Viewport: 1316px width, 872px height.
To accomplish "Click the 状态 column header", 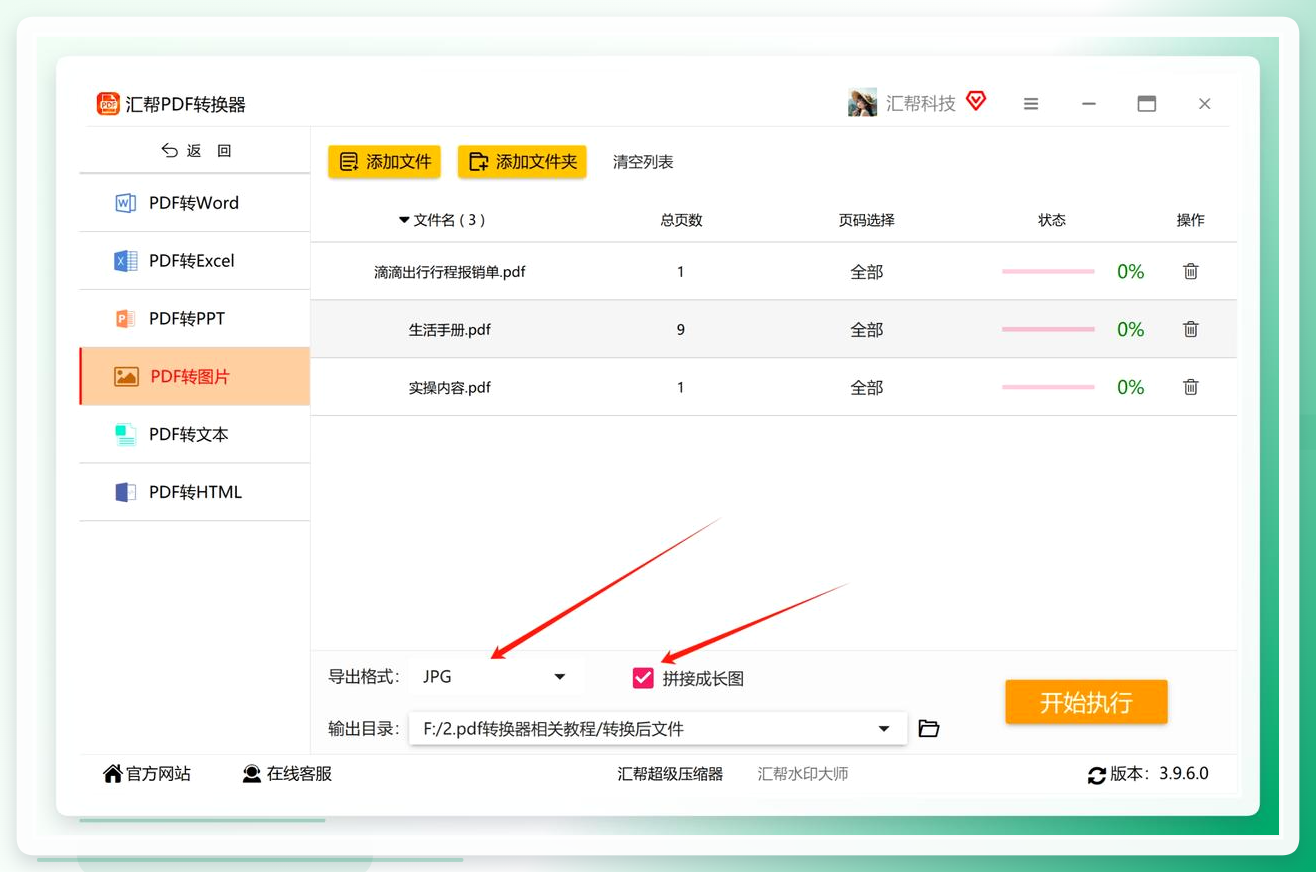I will (1052, 220).
